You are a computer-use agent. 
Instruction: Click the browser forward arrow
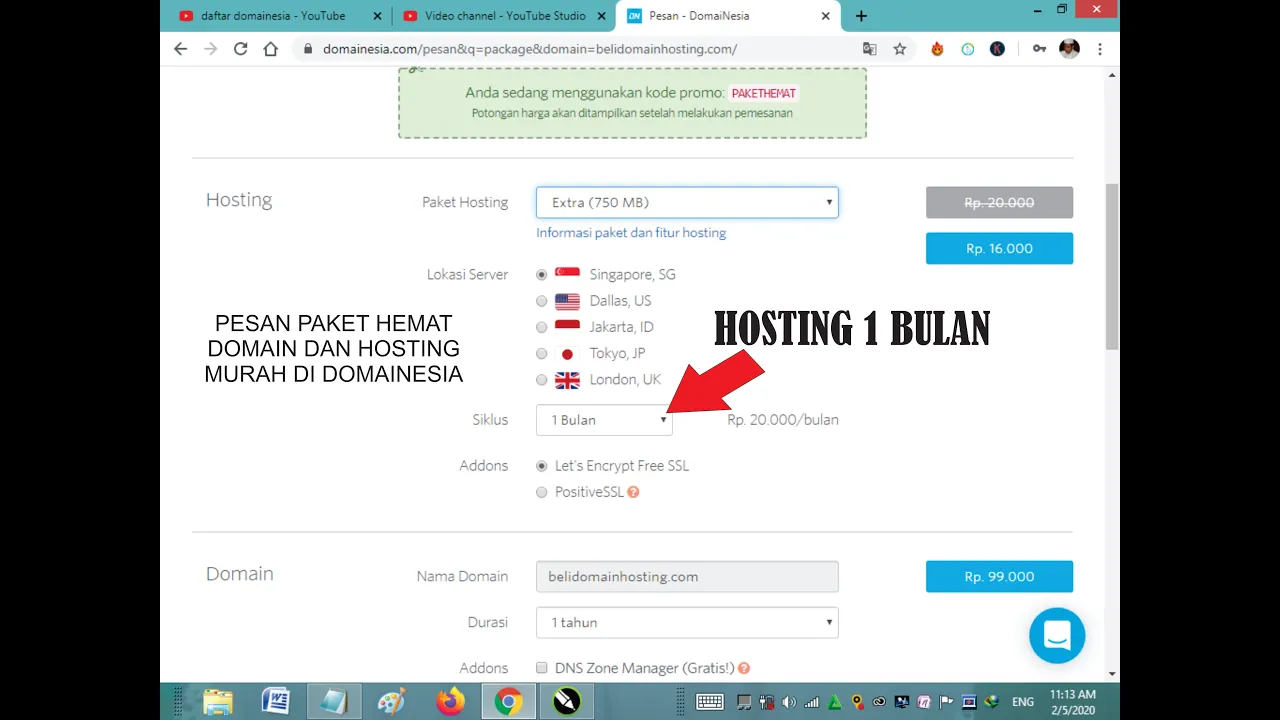tap(210, 48)
